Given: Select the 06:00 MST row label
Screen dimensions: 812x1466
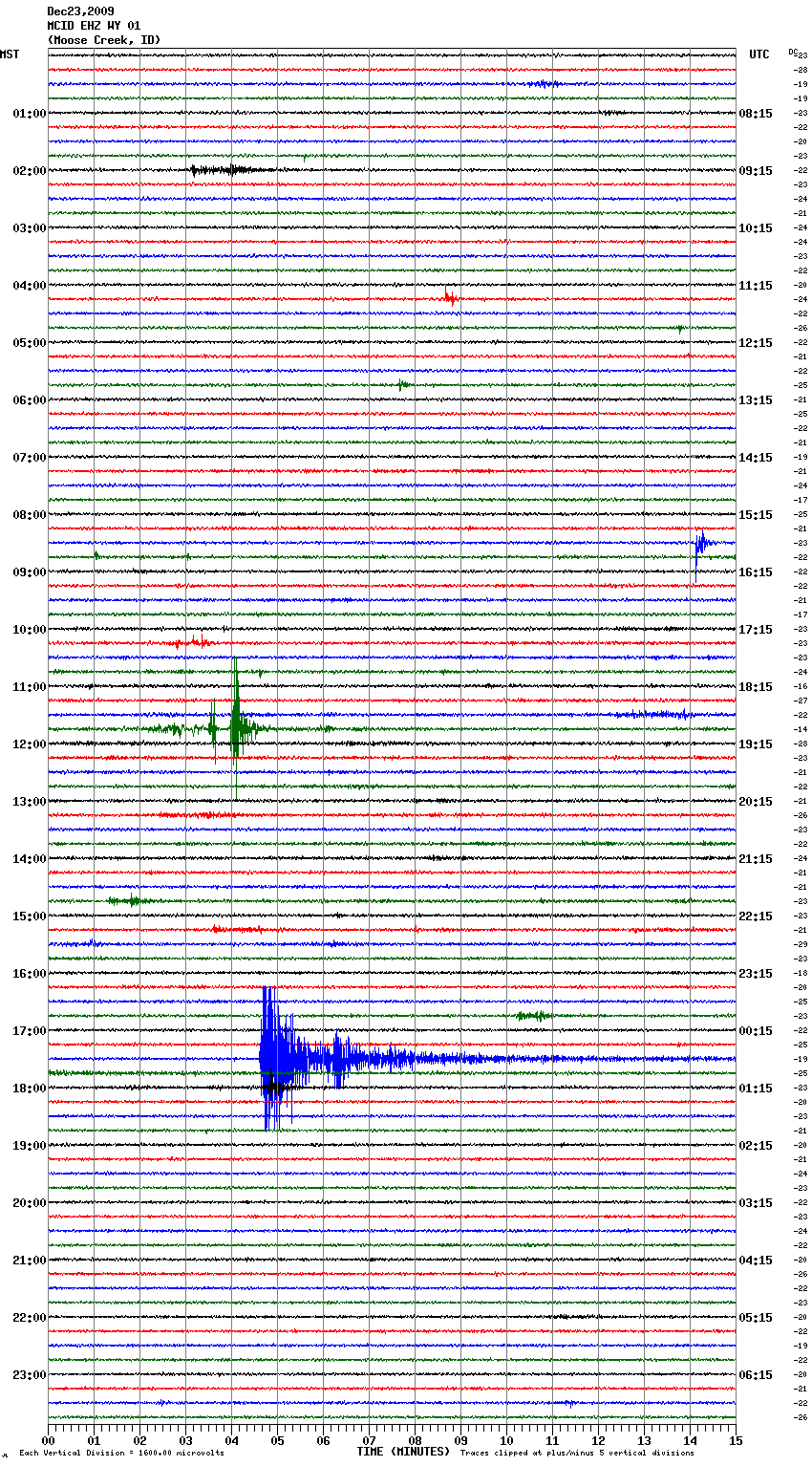Looking at the screenshot, I should pos(30,400).
